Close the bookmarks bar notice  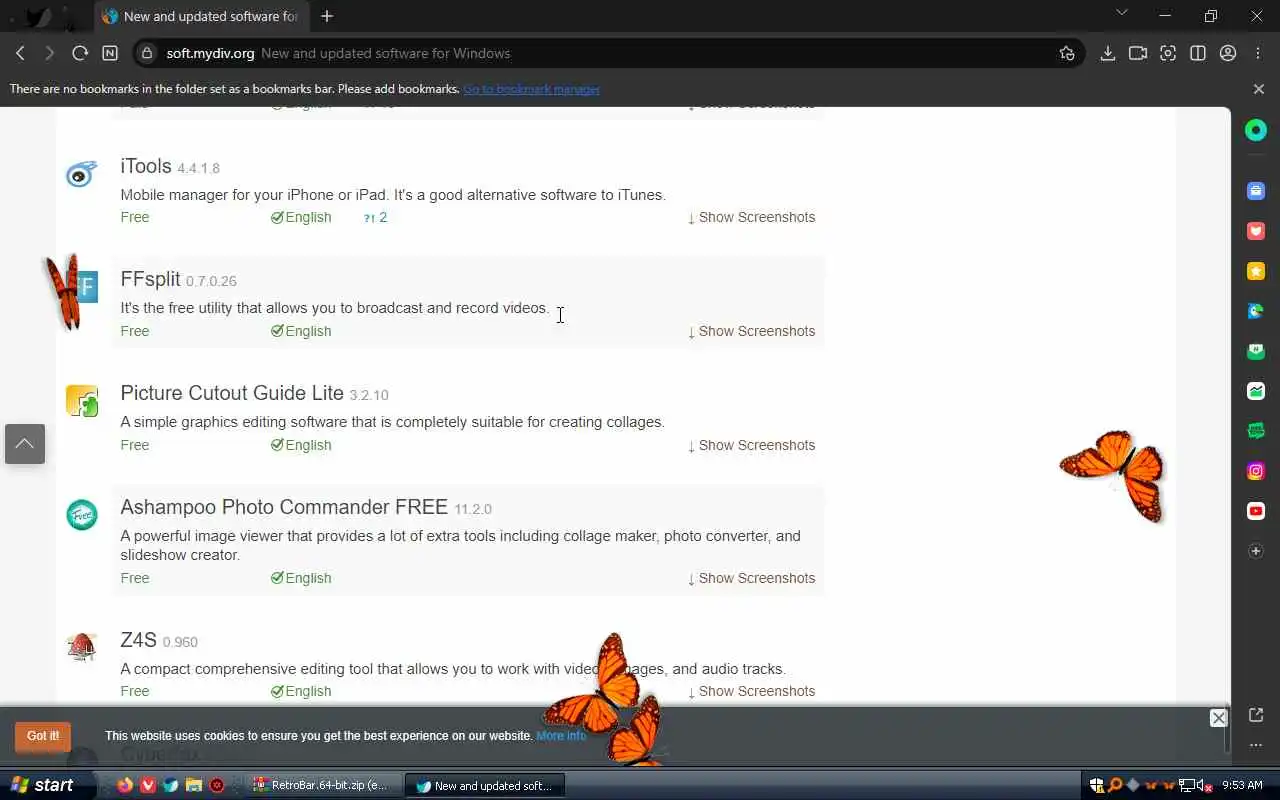pyautogui.click(x=1258, y=89)
